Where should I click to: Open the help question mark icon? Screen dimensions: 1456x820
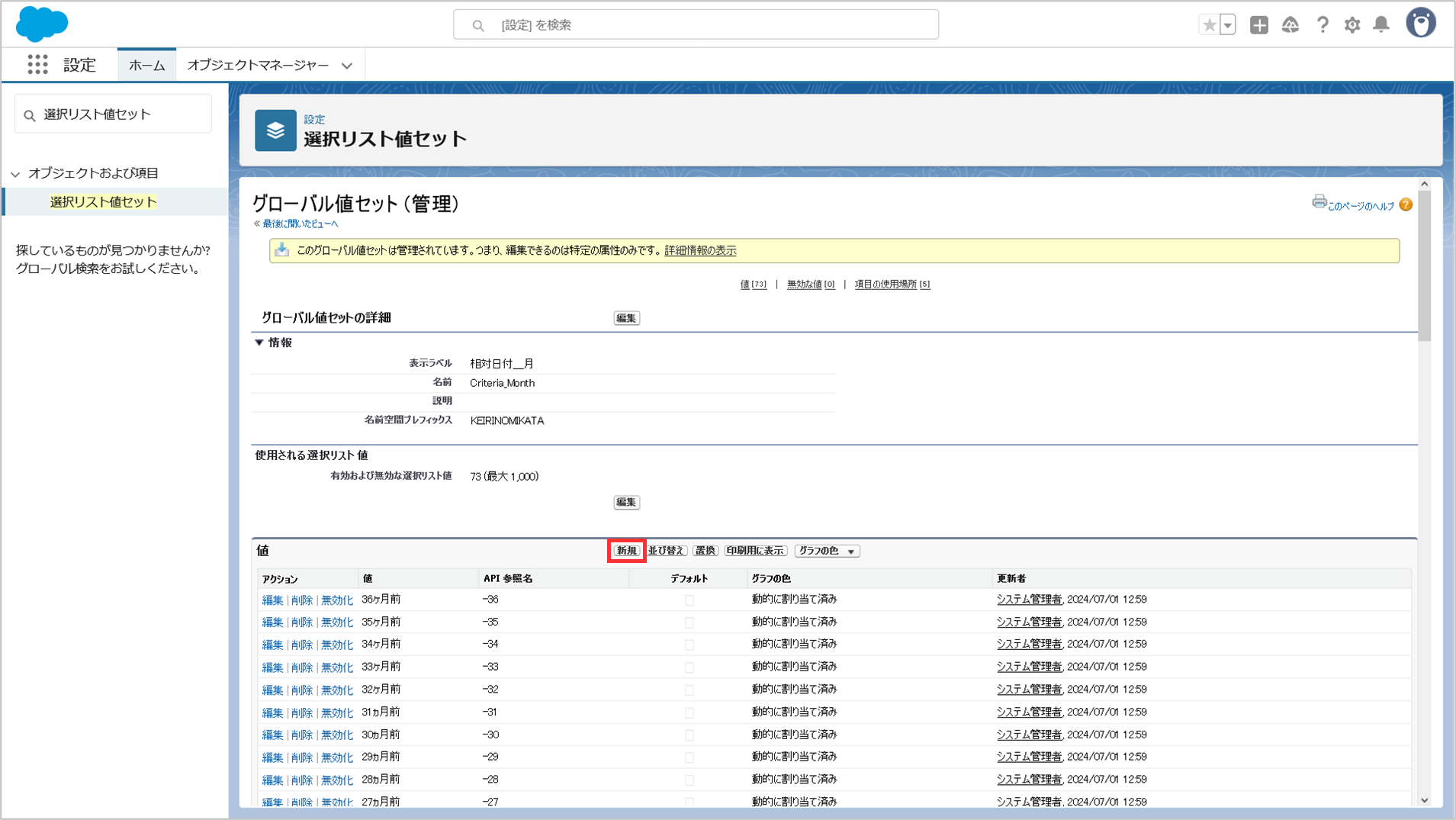tap(1323, 25)
